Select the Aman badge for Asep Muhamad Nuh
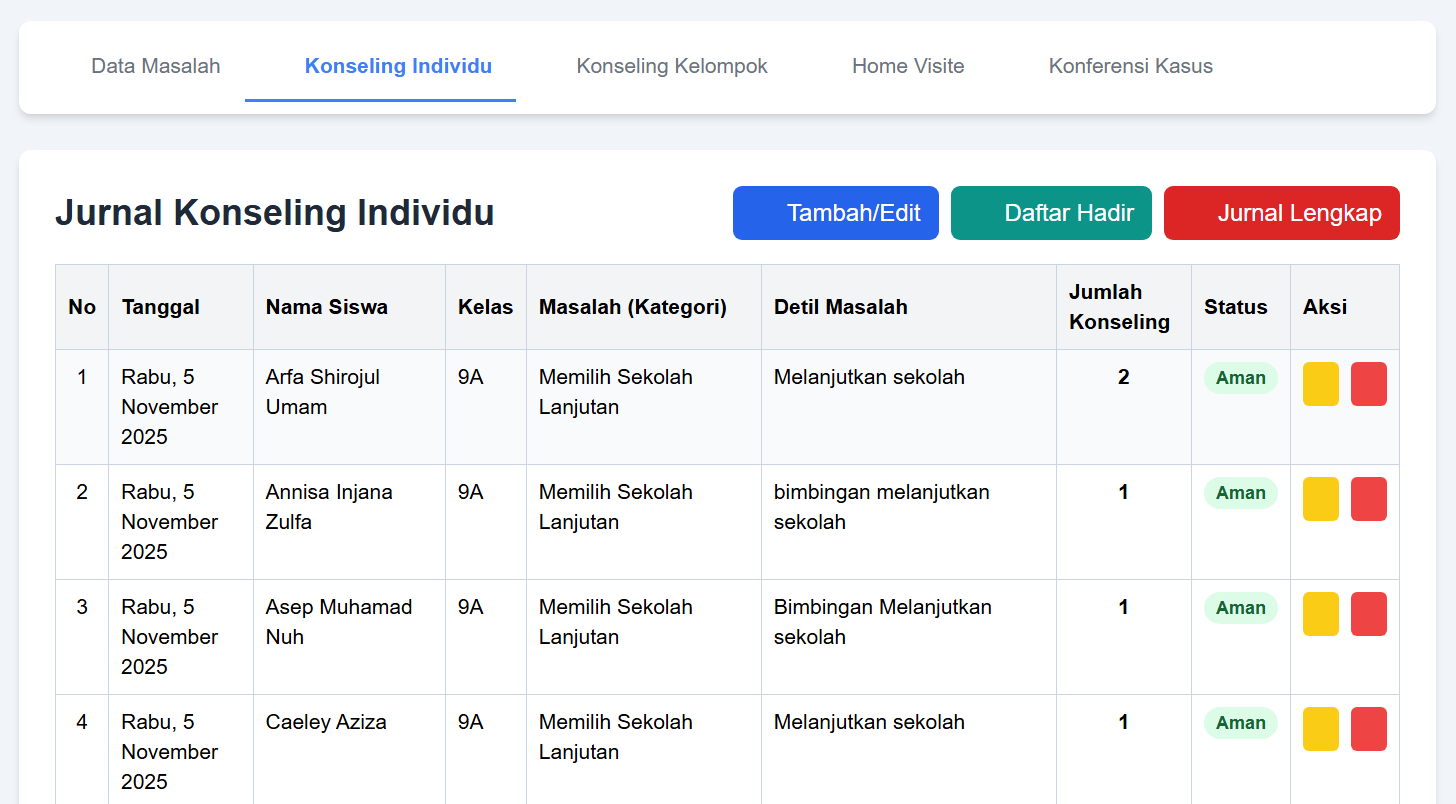This screenshot has width=1456, height=804. [x=1240, y=608]
